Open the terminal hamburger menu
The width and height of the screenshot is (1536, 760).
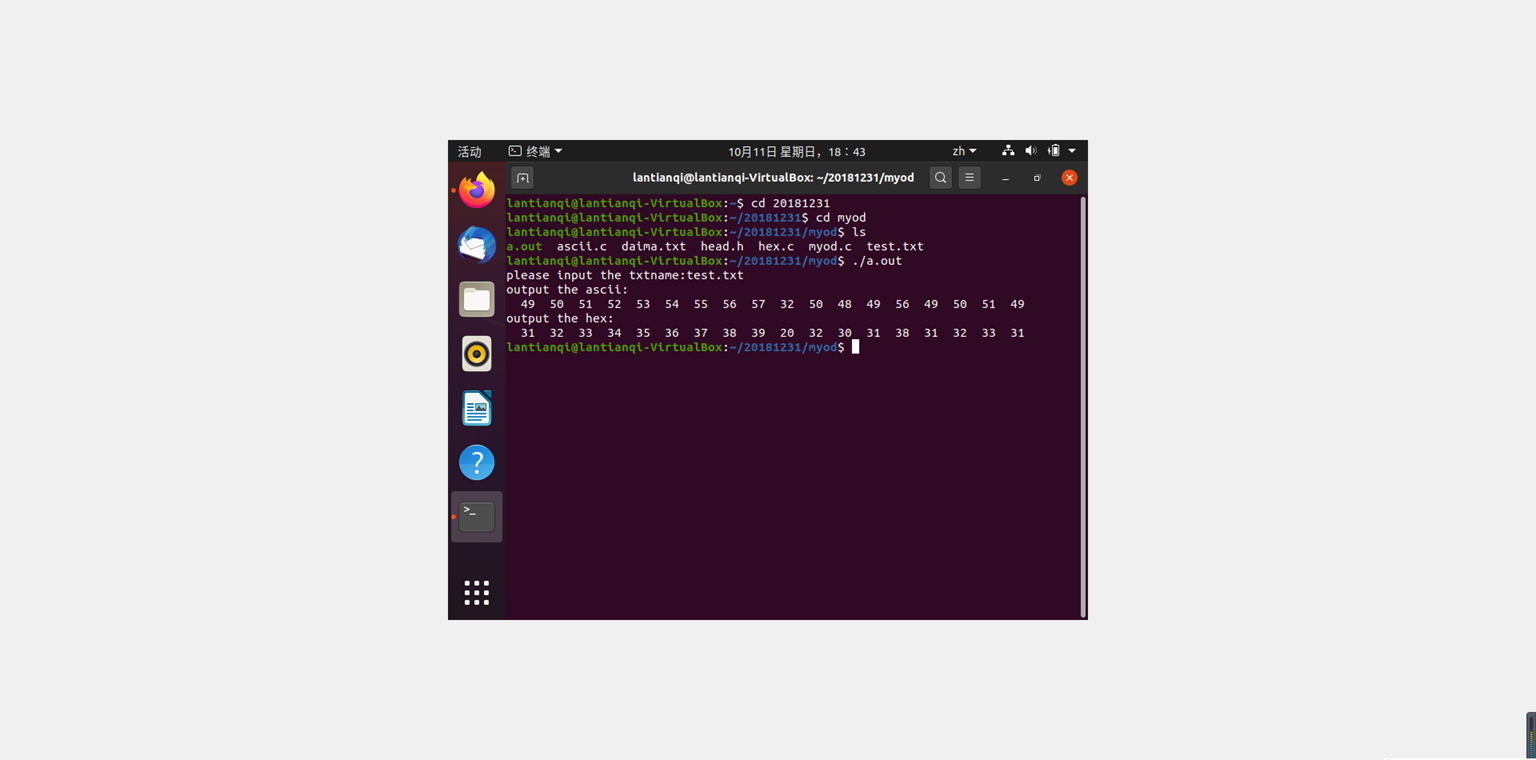pos(969,178)
